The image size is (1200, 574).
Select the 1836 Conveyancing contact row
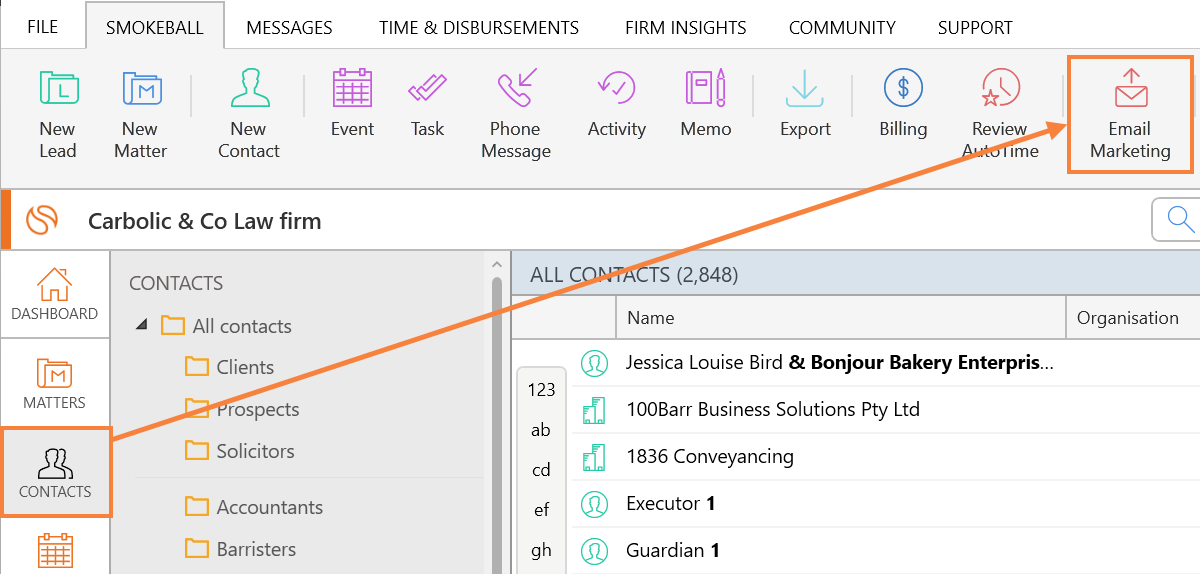885,457
